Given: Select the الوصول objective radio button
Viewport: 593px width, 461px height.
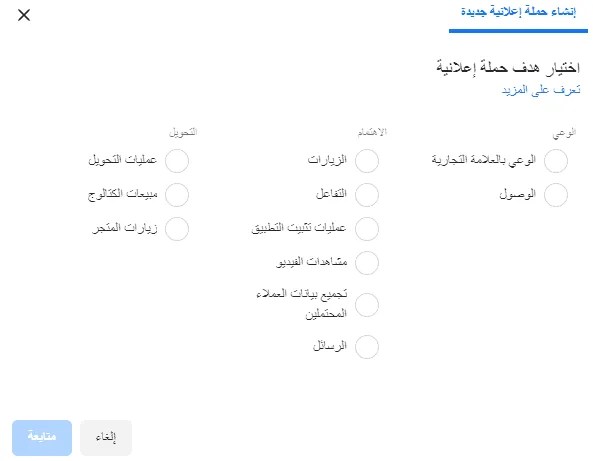Looking at the screenshot, I should (556, 195).
